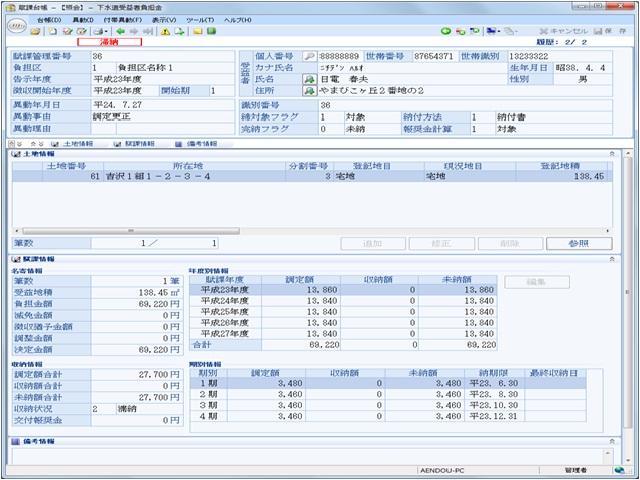Open the ツール(T) menu
This screenshot has height=480, width=640.
200,19
